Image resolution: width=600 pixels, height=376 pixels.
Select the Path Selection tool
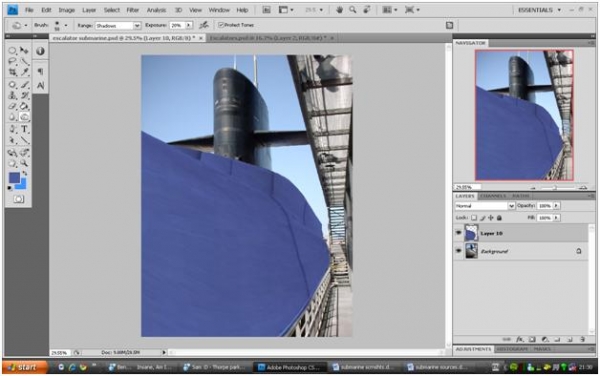pyautogui.click(x=12, y=140)
